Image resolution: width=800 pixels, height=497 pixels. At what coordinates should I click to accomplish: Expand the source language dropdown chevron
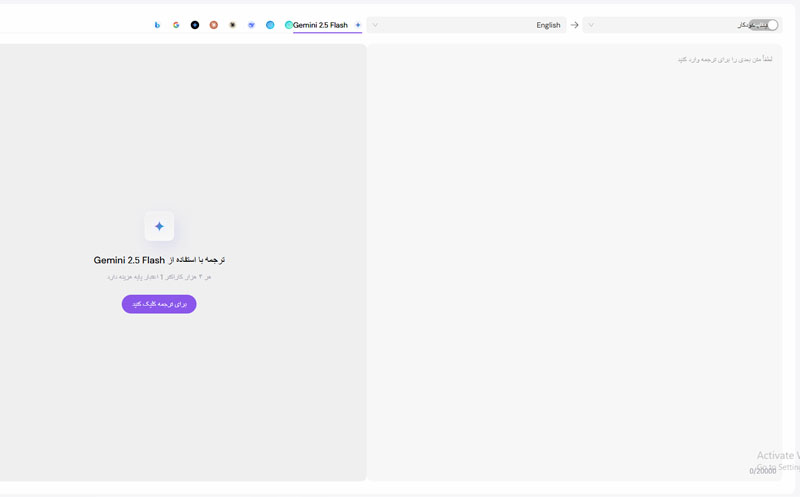click(591, 25)
